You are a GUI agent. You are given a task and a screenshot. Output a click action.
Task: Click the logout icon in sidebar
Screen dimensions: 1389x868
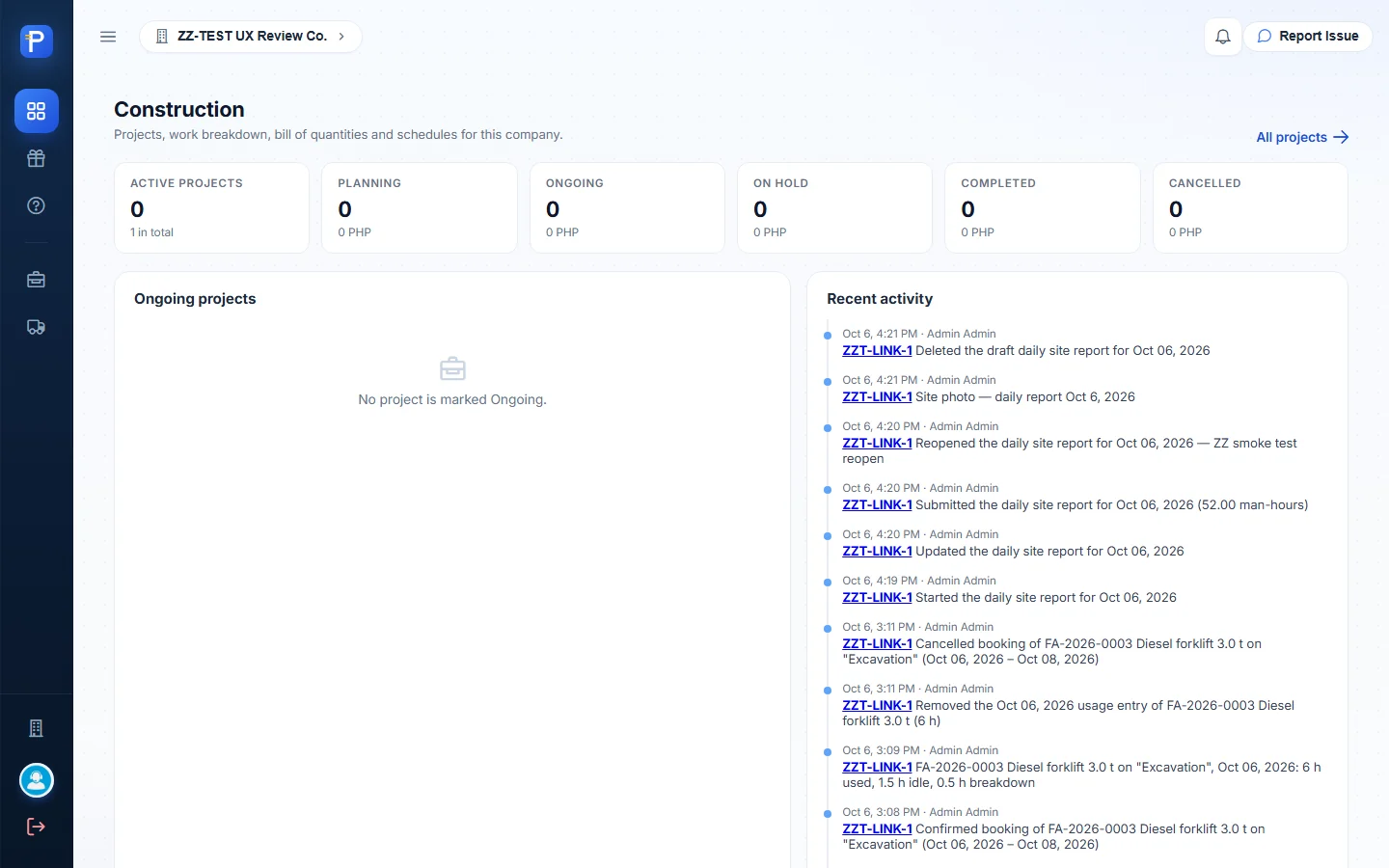pyautogui.click(x=37, y=827)
